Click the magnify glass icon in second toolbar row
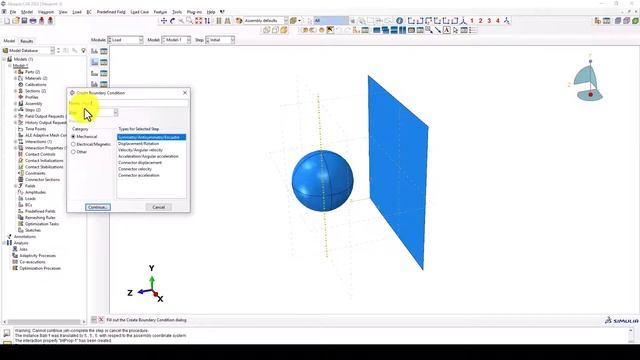 (x=429, y=30)
